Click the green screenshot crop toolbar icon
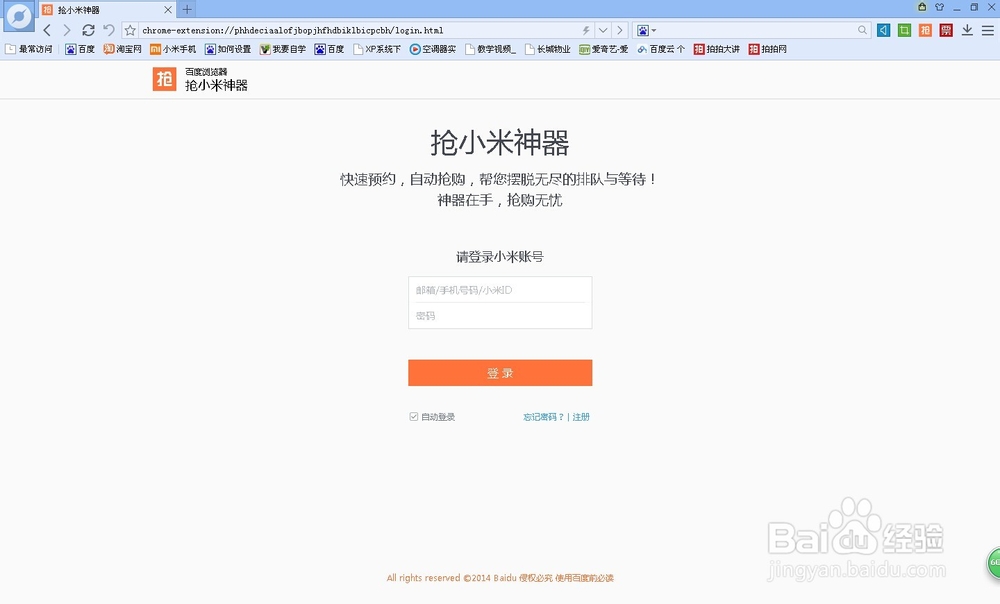 904,30
